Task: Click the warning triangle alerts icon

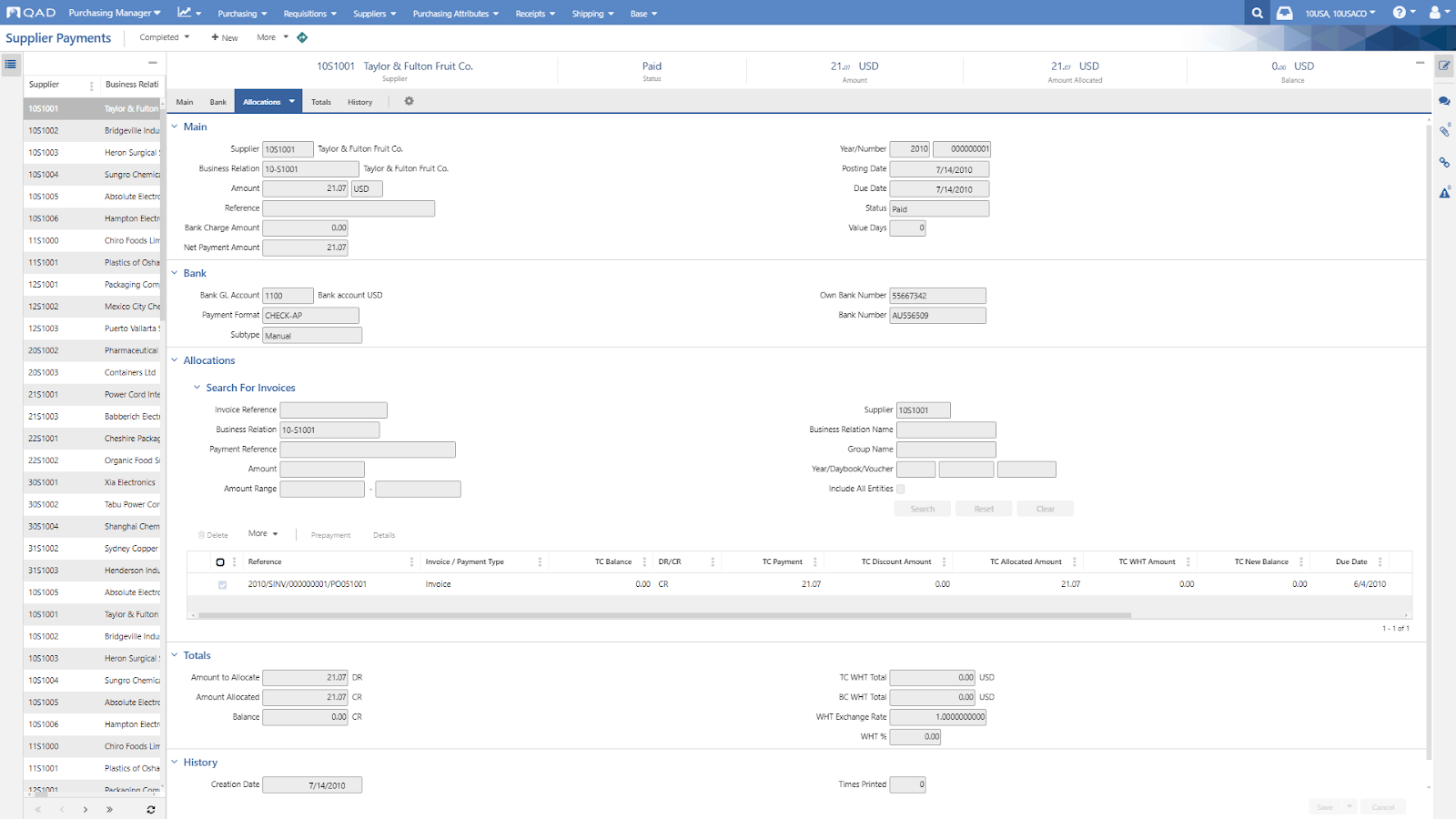Action: (1444, 193)
